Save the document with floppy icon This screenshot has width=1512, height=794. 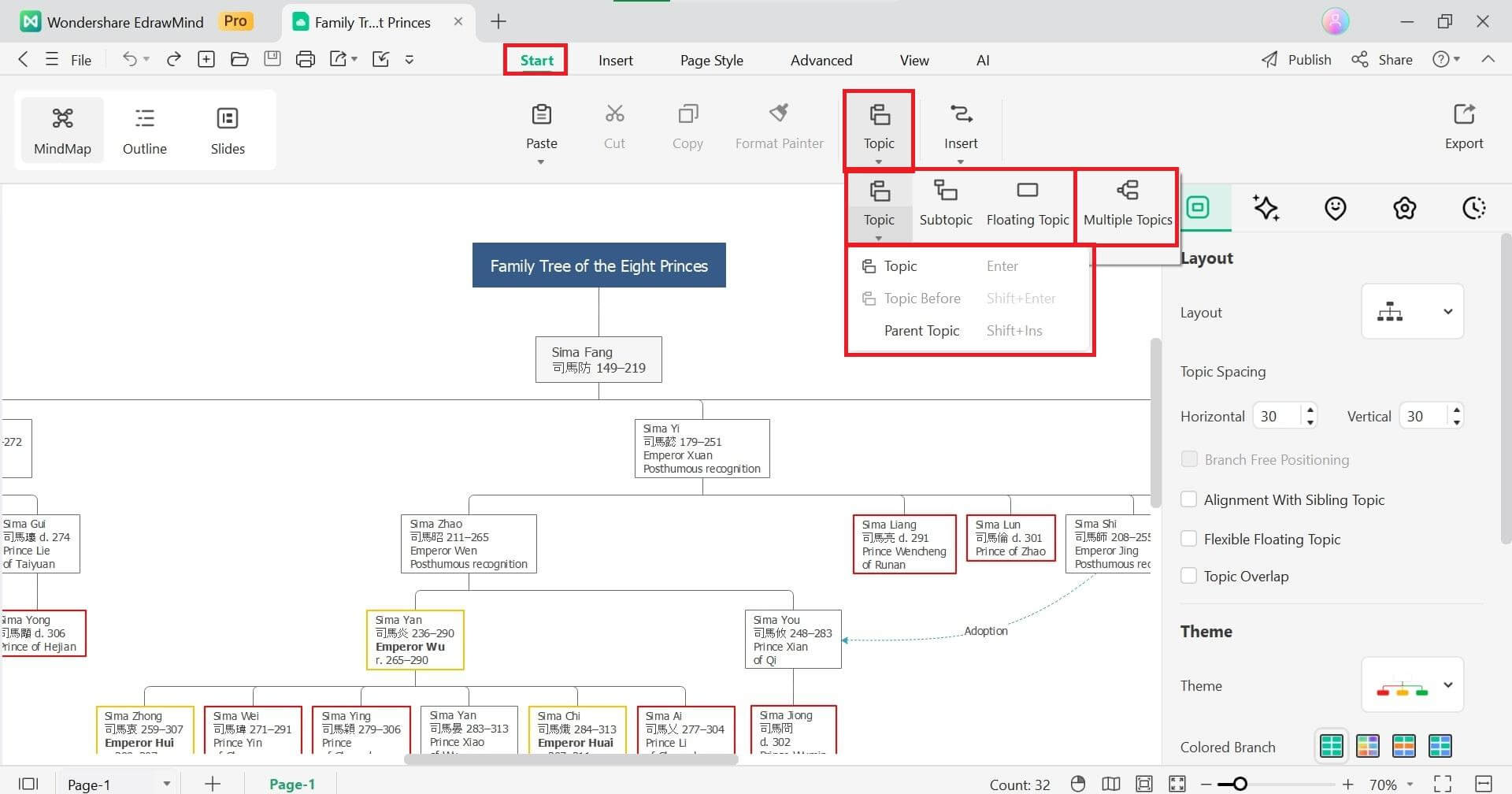click(x=272, y=59)
